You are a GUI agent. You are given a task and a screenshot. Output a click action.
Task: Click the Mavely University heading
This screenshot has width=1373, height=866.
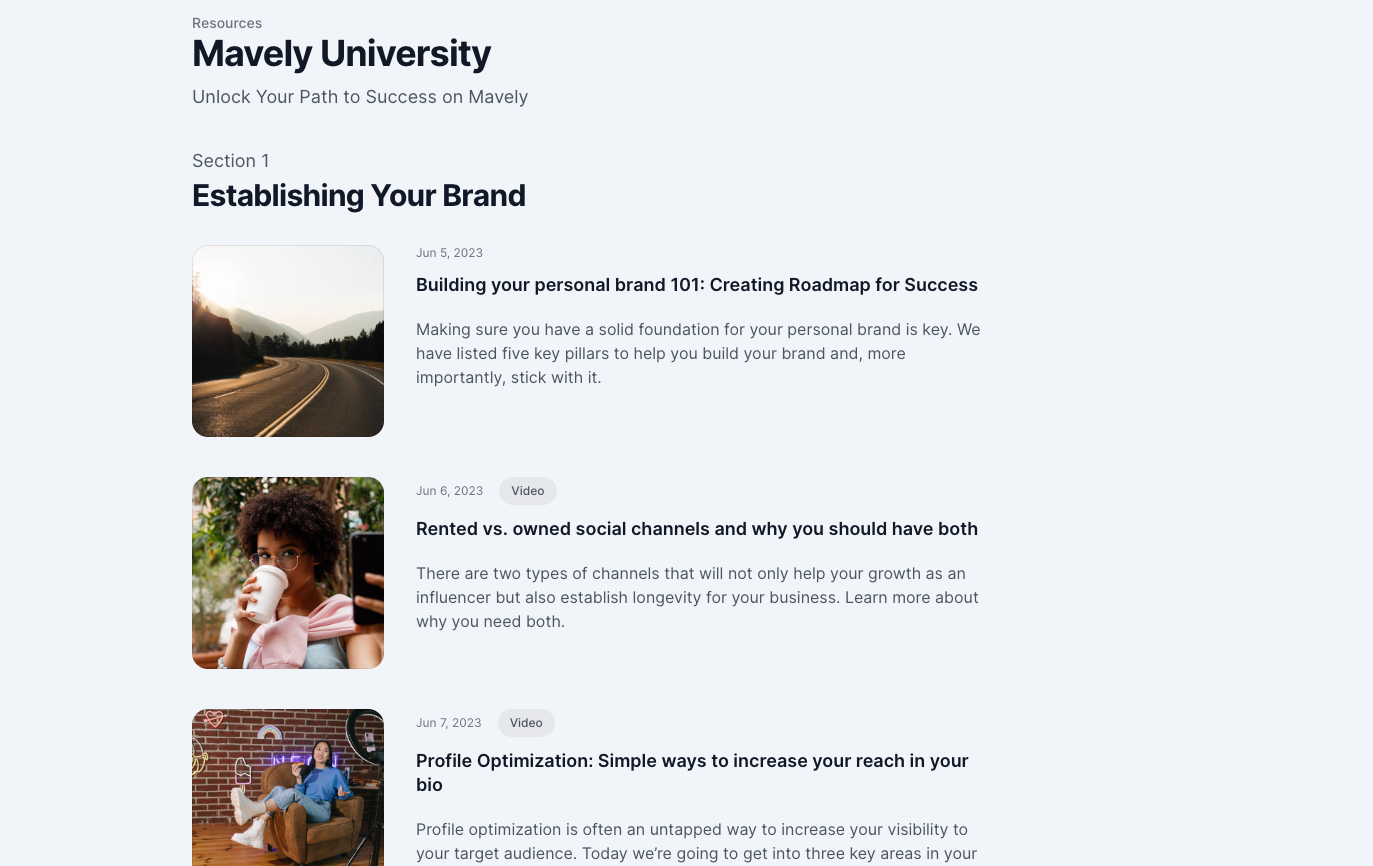(x=341, y=54)
